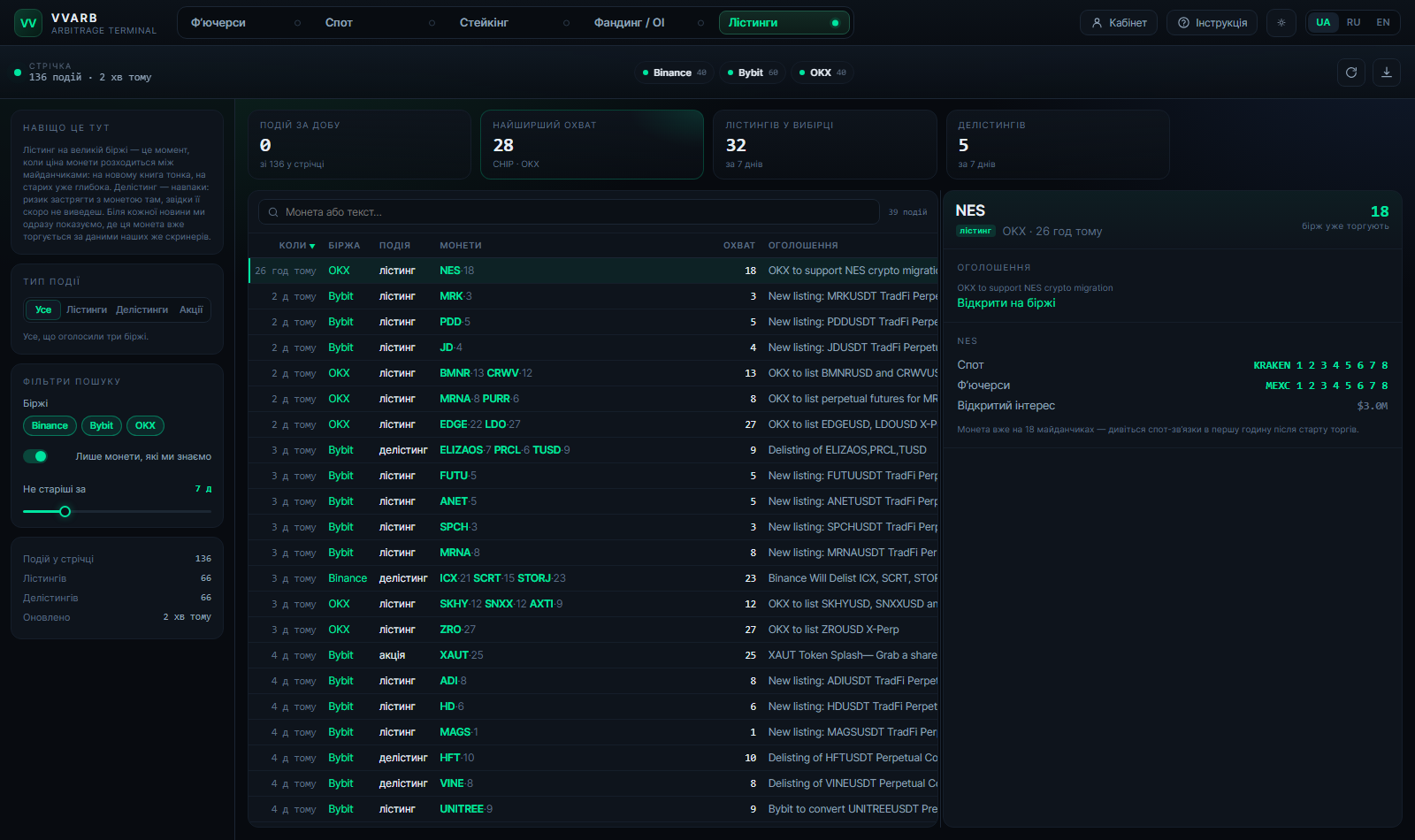Adjust the 'Не старіші за' slider handle
Viewport: 1415px width, 840px height.
click(x=65, y=511)
